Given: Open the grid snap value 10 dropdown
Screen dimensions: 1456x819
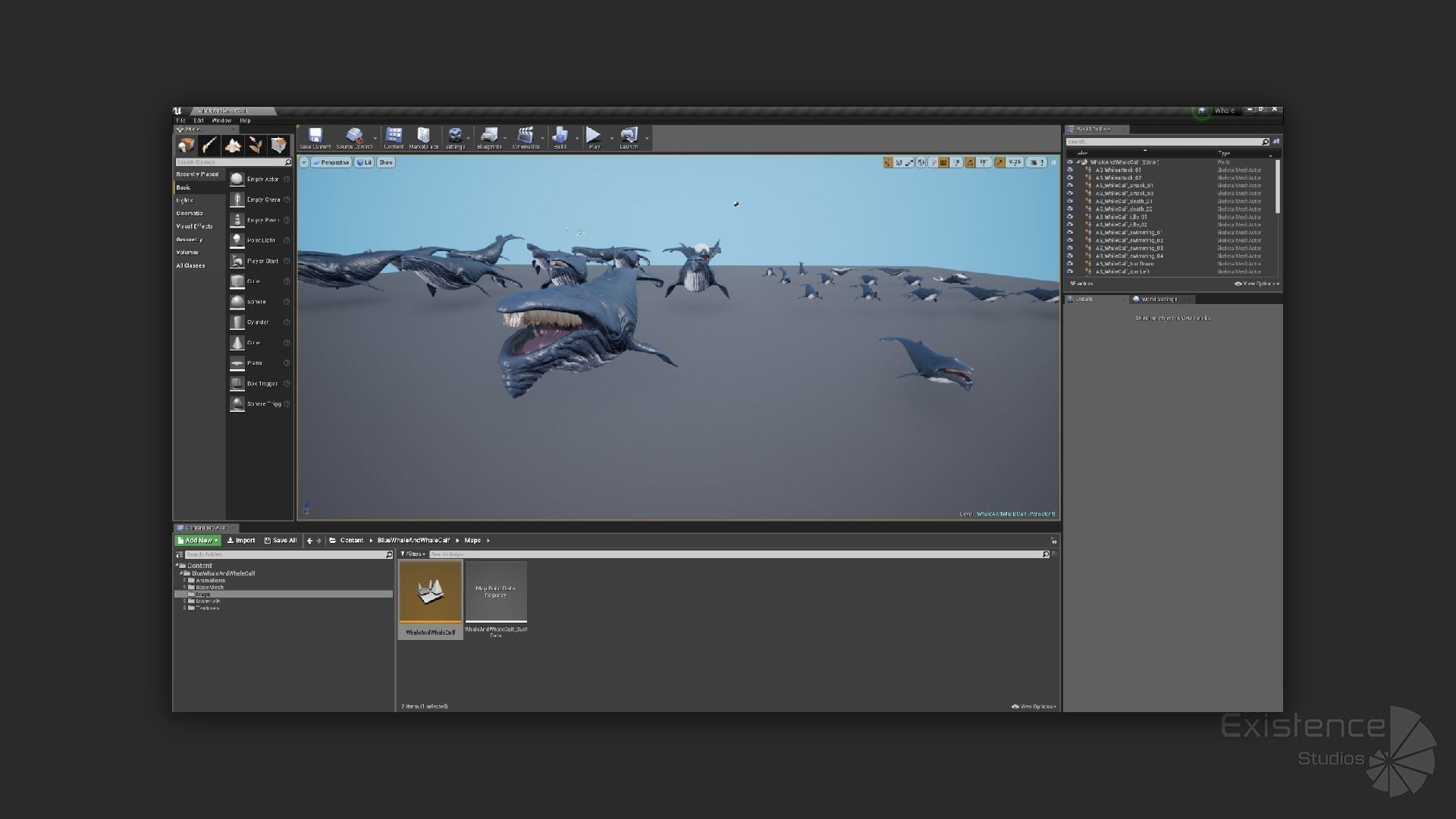Looking at the screenshot, I should click(x=957, y=162).
